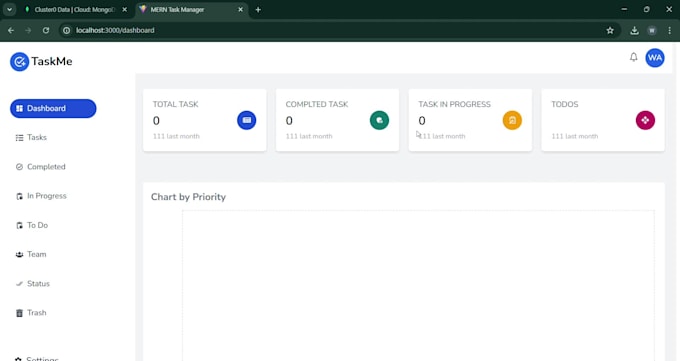Go back to the previous page
The width and height of the screenshot is (680, 361).
click(x=11, y=30)
